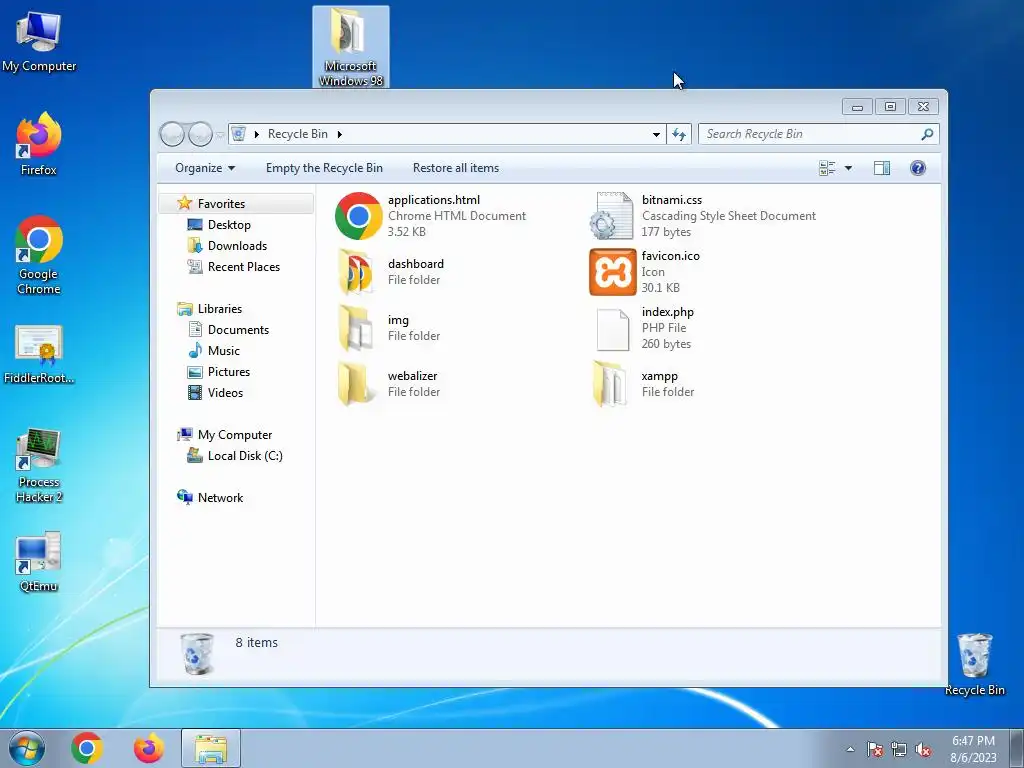Expand the arrow before Recycle Bin breadcrumb
Image resolution: width=1024 pixels, height=768 pixels.
[x=257, y=134]
